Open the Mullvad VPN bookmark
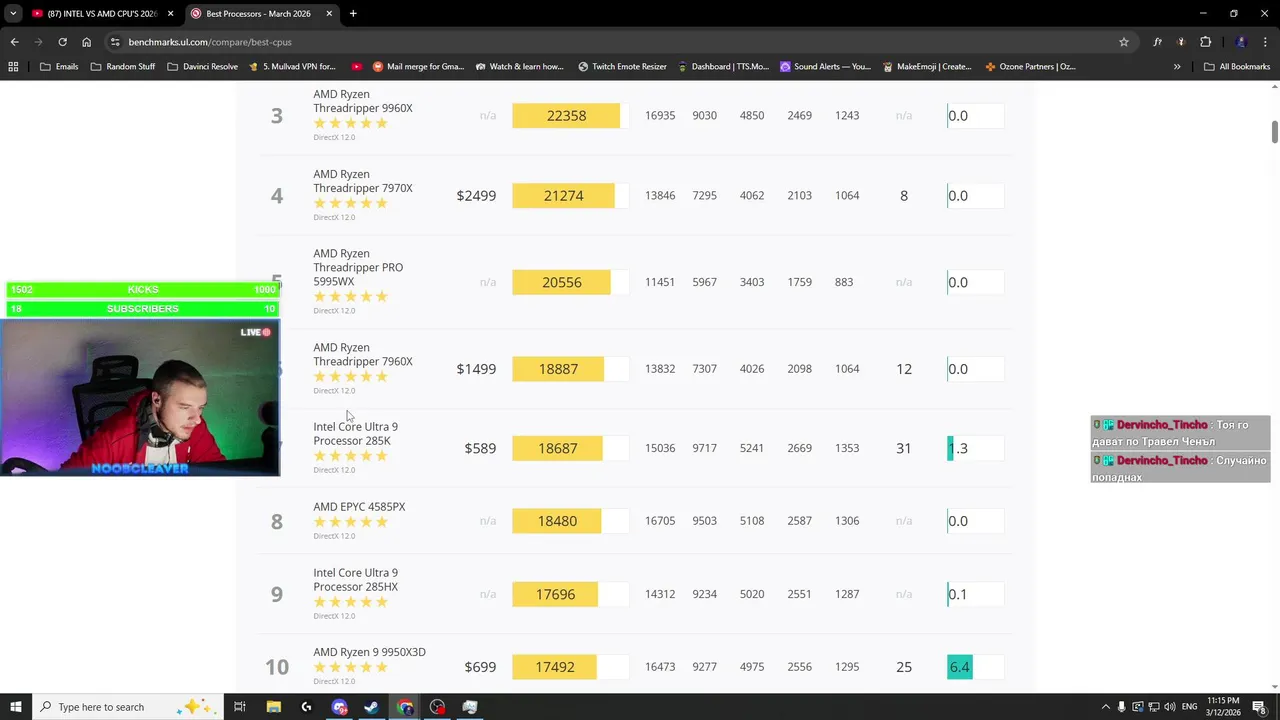Screen dimensions: 1280x720 click(x=292, y=67)
